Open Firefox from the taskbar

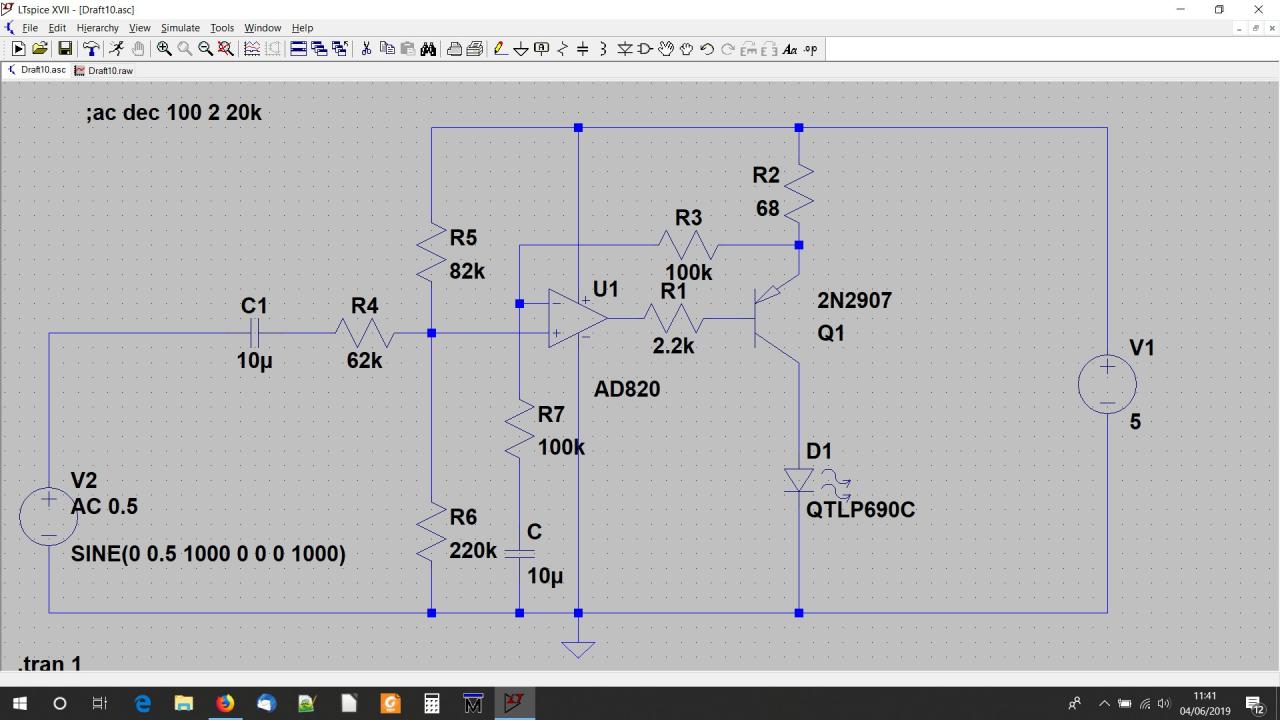point(225,703)
